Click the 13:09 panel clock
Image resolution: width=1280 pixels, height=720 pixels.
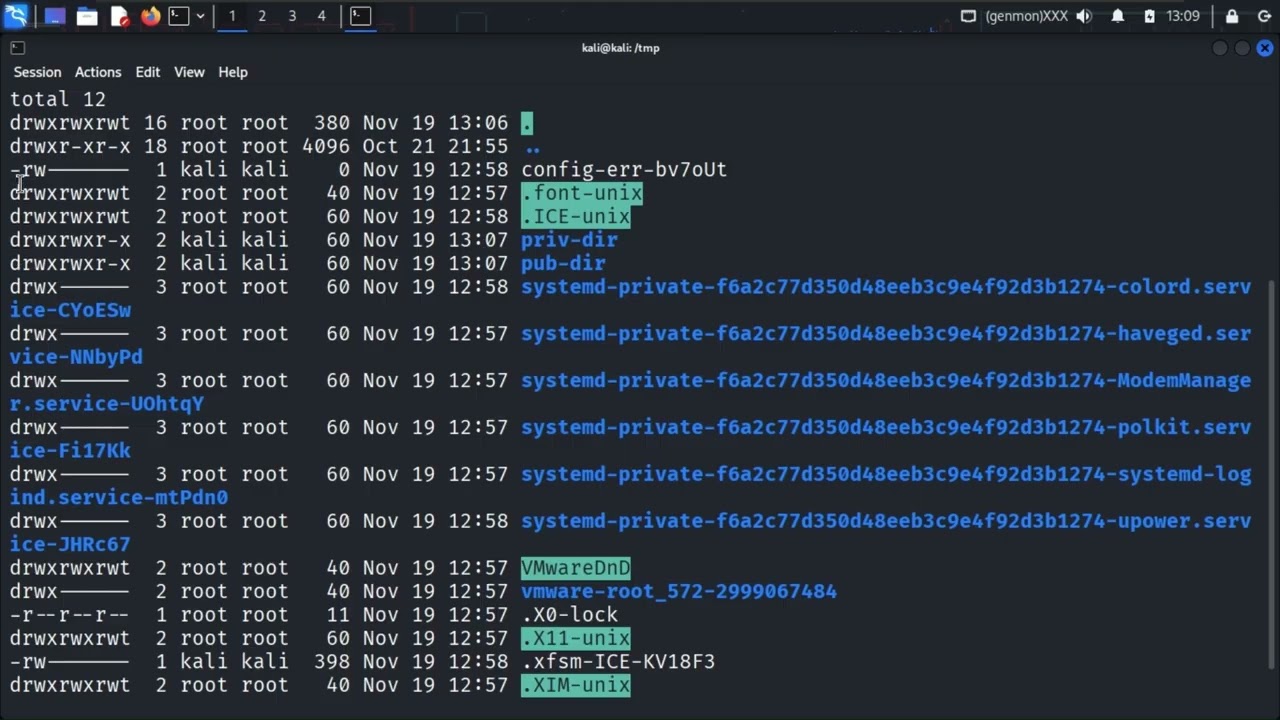click(1183, 16)
